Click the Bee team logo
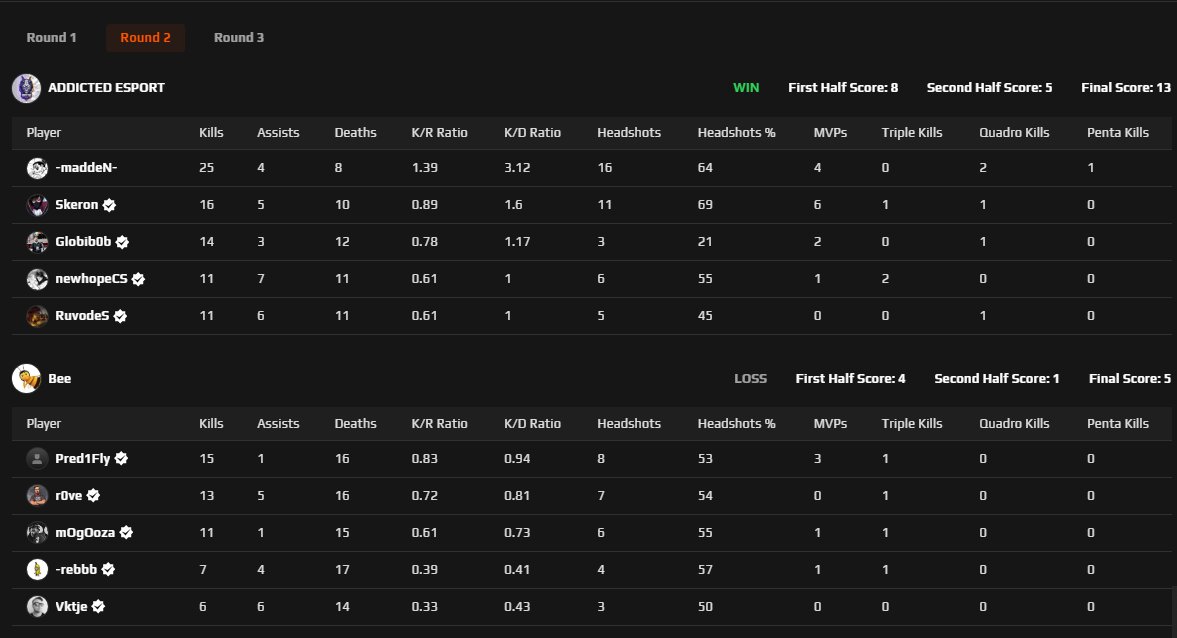Viewport: 1177px width, 638px height. (x=26, y=379)
